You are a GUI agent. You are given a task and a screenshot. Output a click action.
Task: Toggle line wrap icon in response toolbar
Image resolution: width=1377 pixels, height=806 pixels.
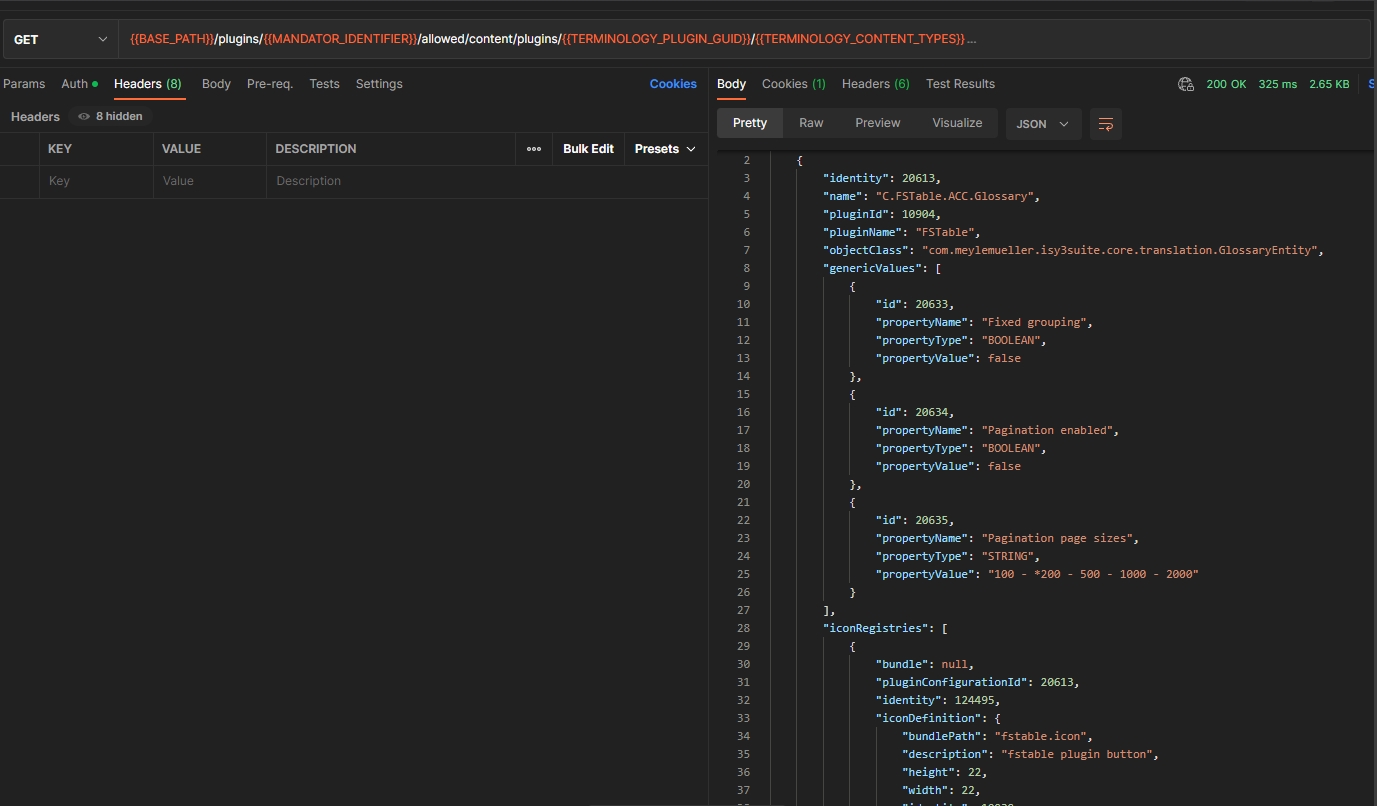[1105, 124]
